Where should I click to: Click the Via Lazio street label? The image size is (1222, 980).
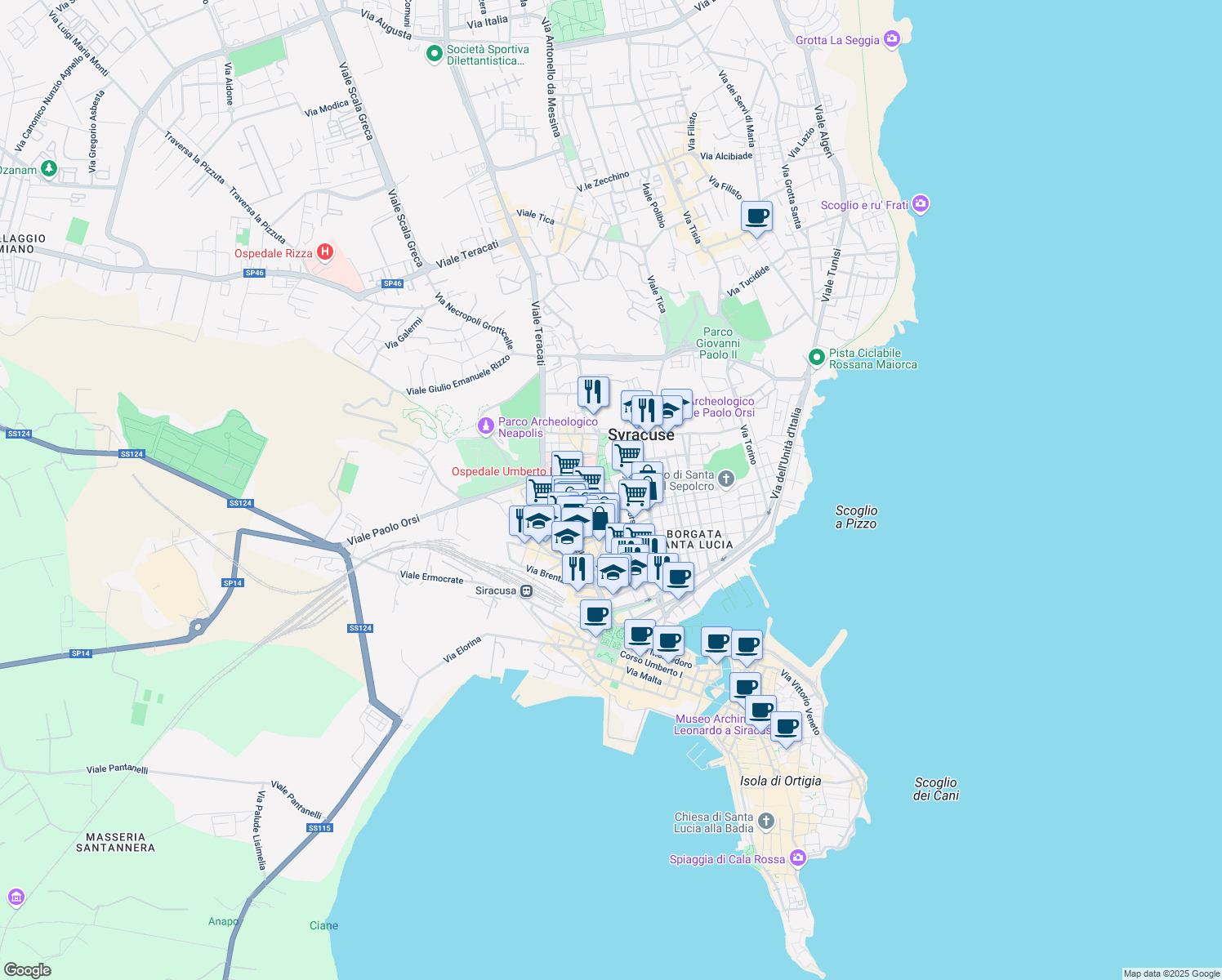(x=801, y=143)
